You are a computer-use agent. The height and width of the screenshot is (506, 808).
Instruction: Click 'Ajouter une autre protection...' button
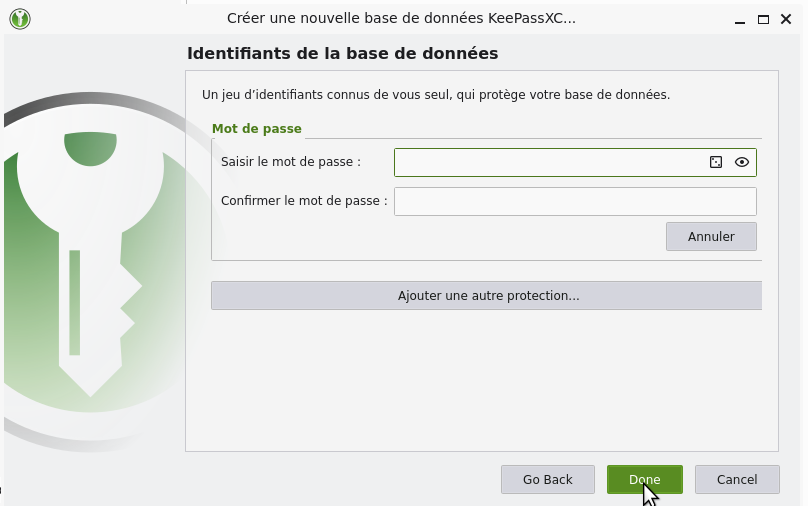(487, 296)
